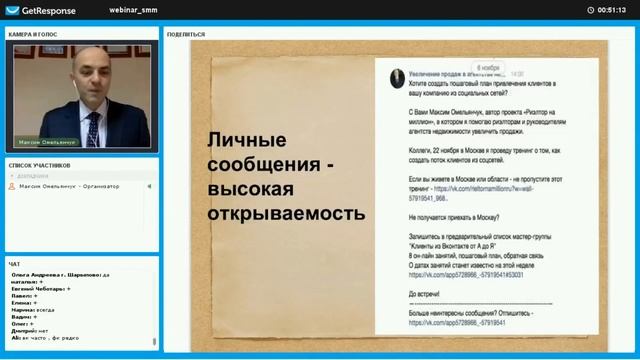
Task: Click the «Список участников» panel header
Action: pyautogui.click(x=39, y=165)
